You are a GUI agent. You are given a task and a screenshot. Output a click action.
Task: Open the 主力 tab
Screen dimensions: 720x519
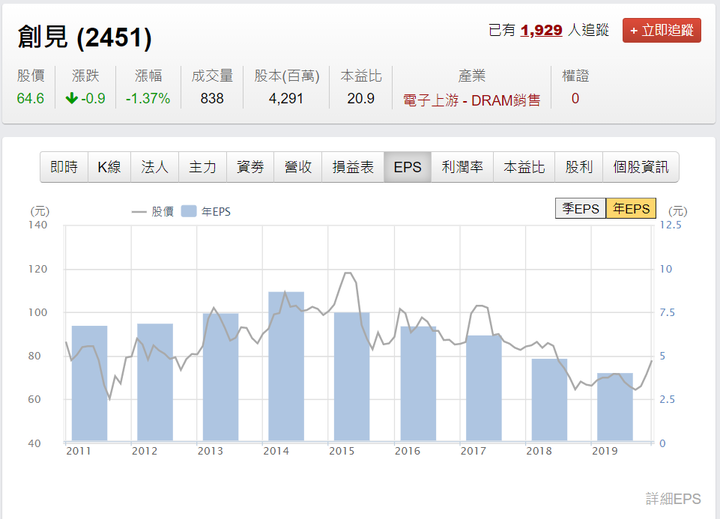202,167
